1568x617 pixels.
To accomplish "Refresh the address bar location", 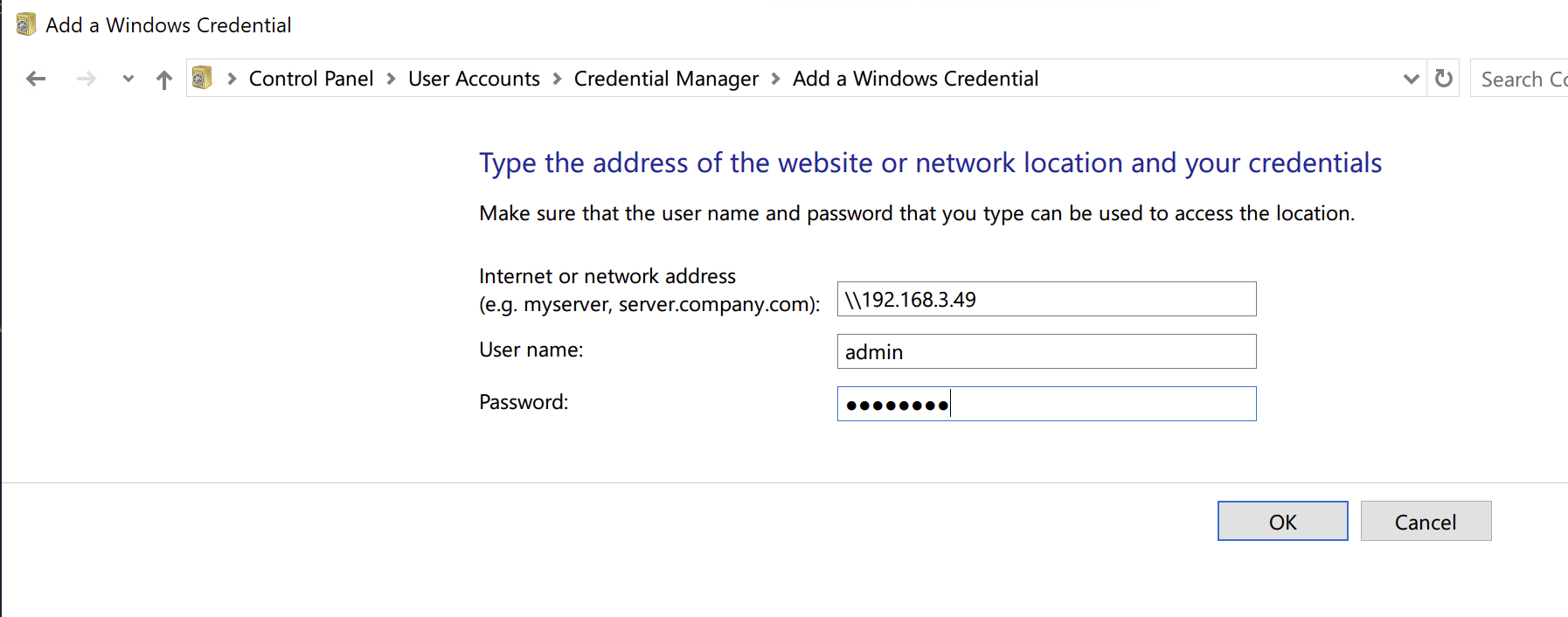I will pos(1444,79).
